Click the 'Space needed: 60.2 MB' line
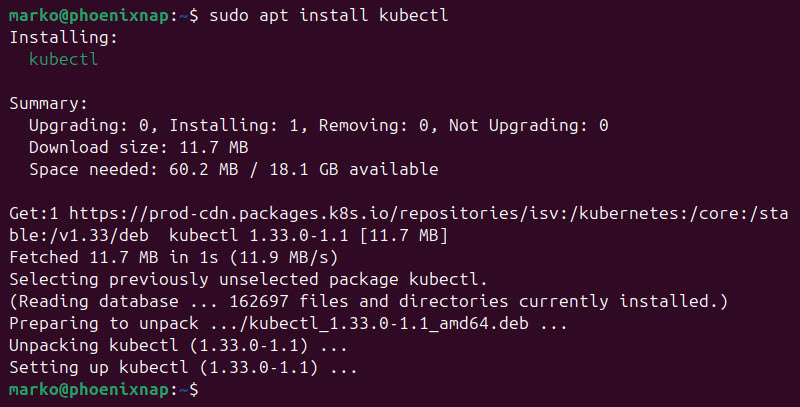The image size is (800, 407). click(134, 170)
